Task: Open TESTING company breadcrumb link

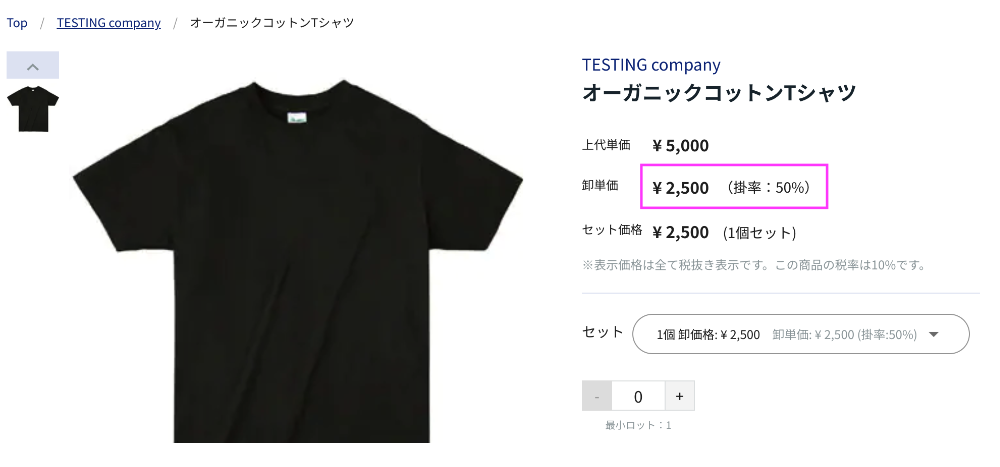Action: click(108, 23)
